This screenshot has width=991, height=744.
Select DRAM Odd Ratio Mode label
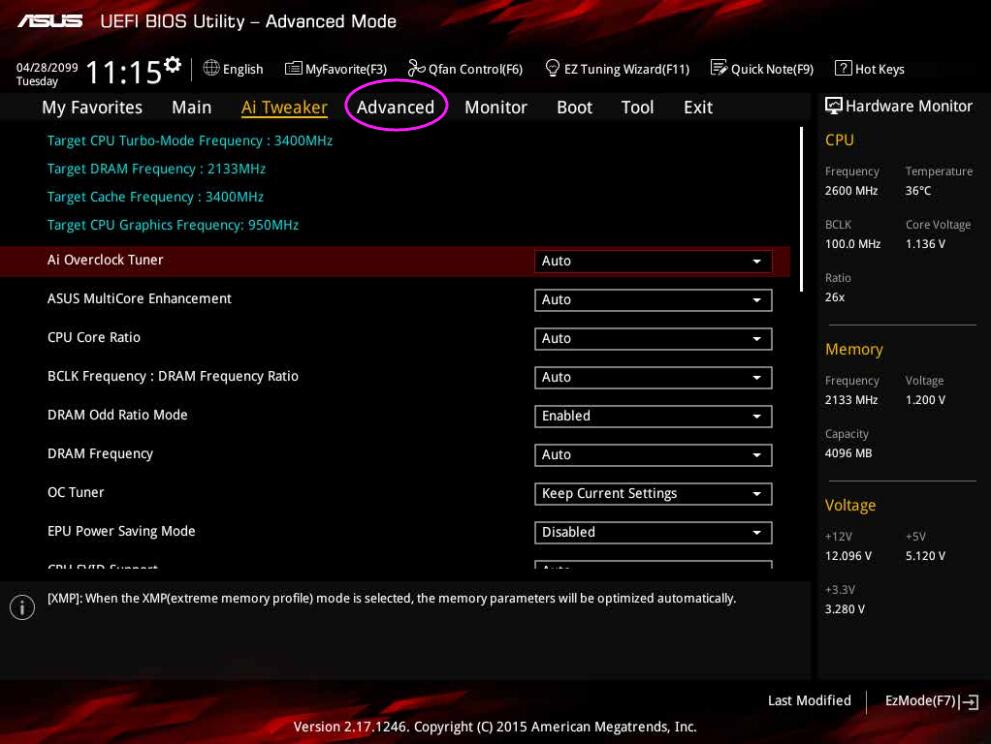tap(117, 415)
